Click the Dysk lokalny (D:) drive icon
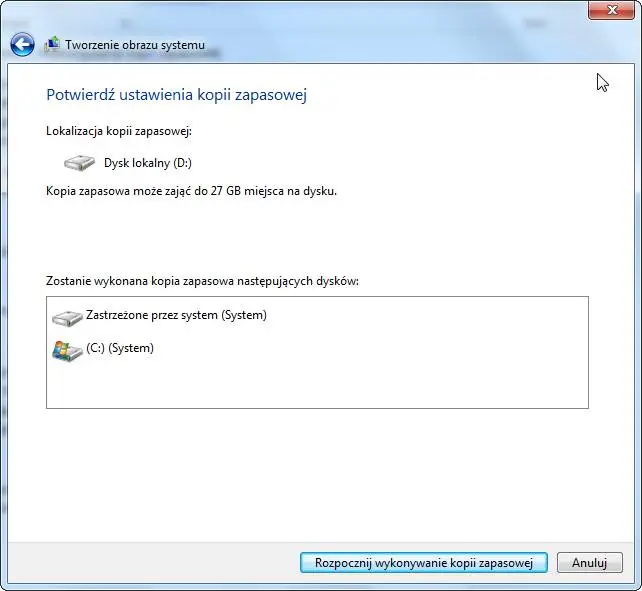The image size is (642, 591). [x=79, y=162]
